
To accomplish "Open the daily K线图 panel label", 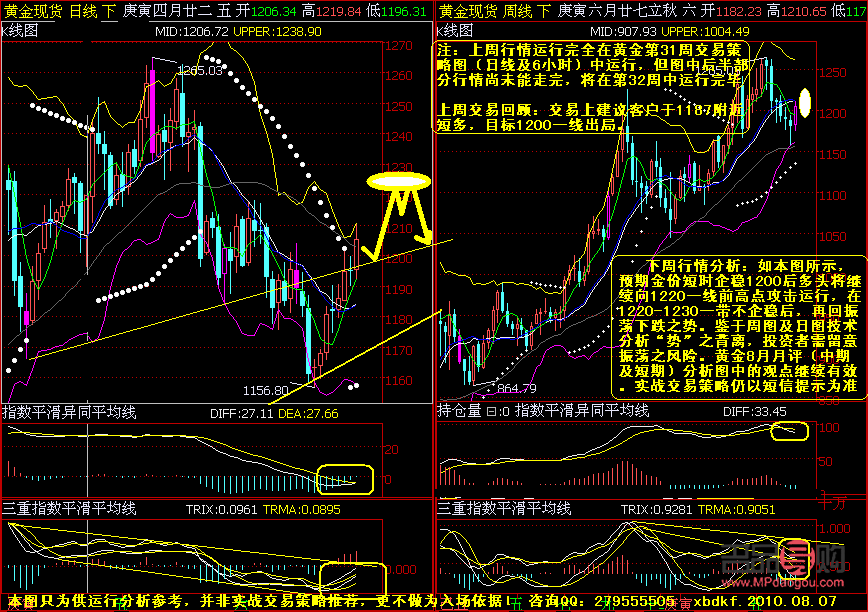I will (x=21, y=31).
